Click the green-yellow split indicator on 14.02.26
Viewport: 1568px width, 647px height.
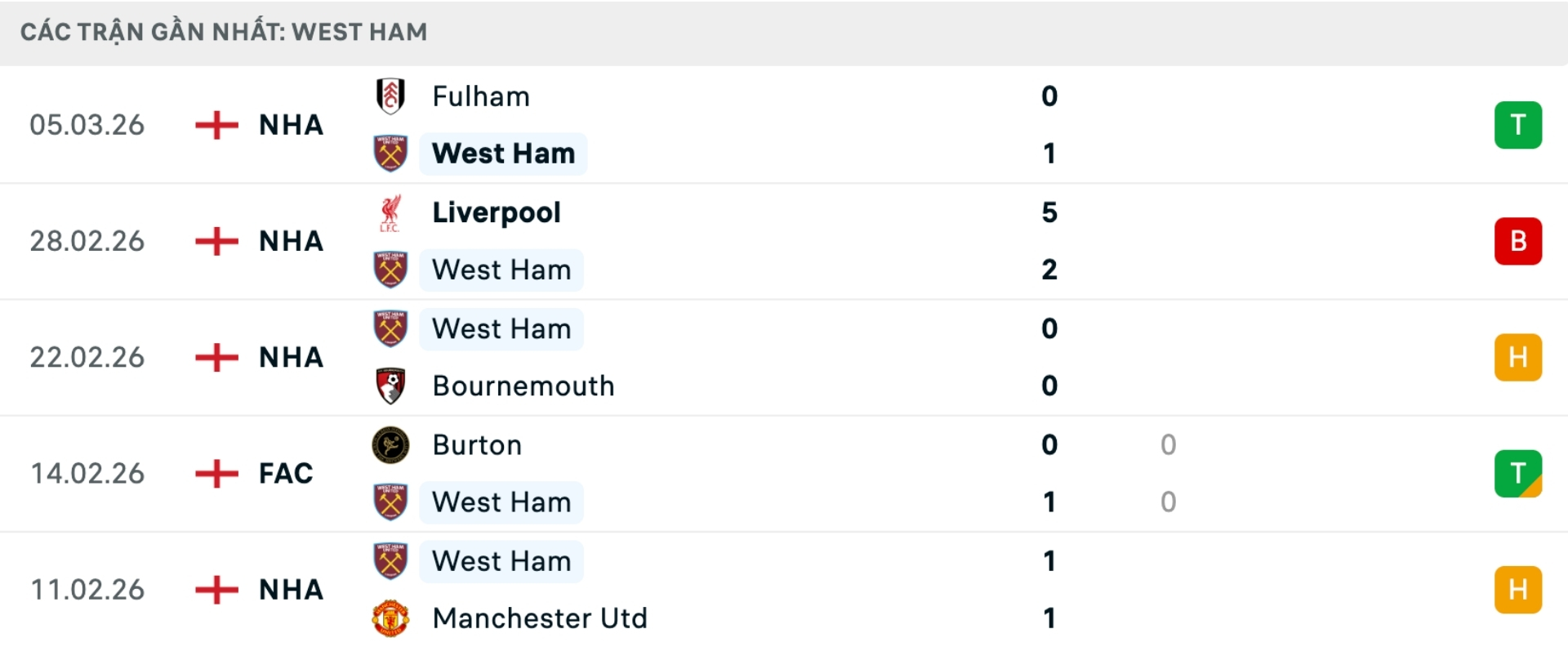pyautogui.click(x=1518, y=474)
